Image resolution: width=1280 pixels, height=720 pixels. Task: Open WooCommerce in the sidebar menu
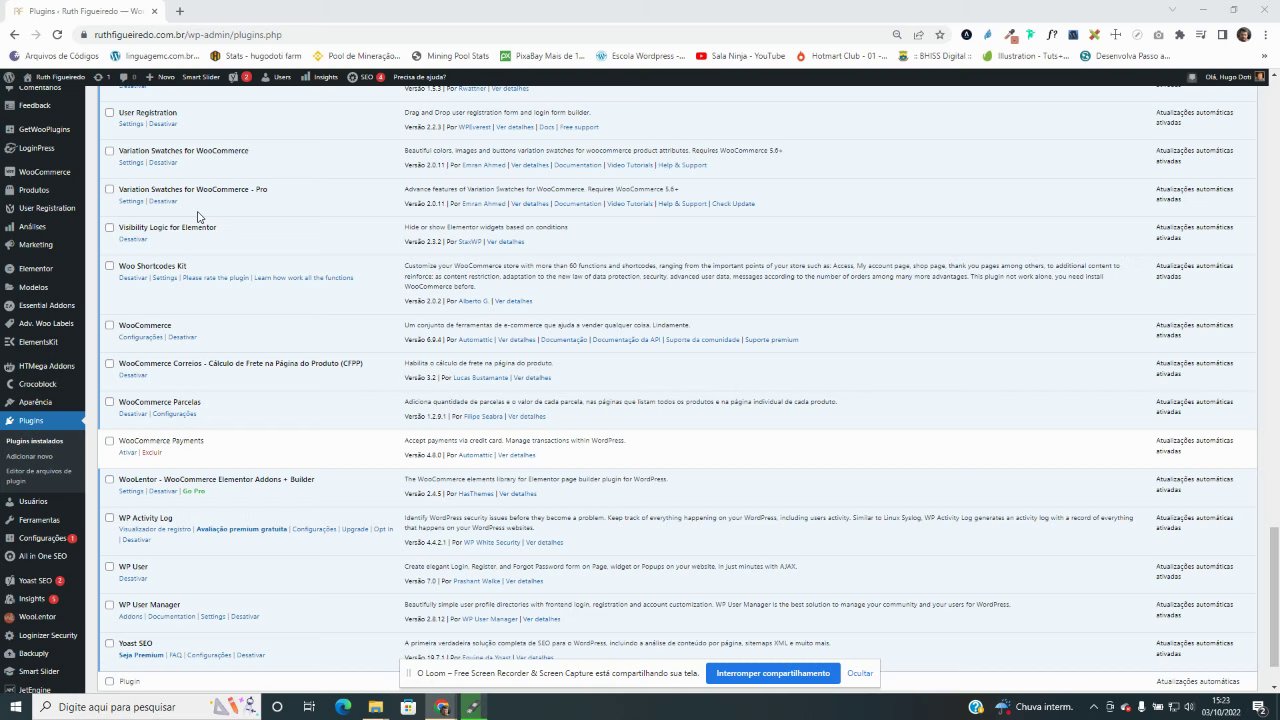click(x=44, y=172)
